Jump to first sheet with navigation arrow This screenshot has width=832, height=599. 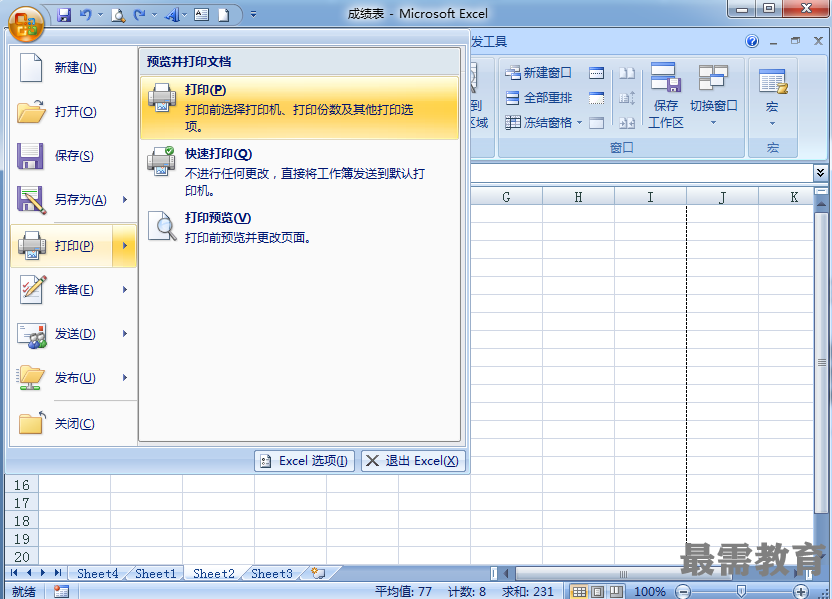[x=14, y=573]
